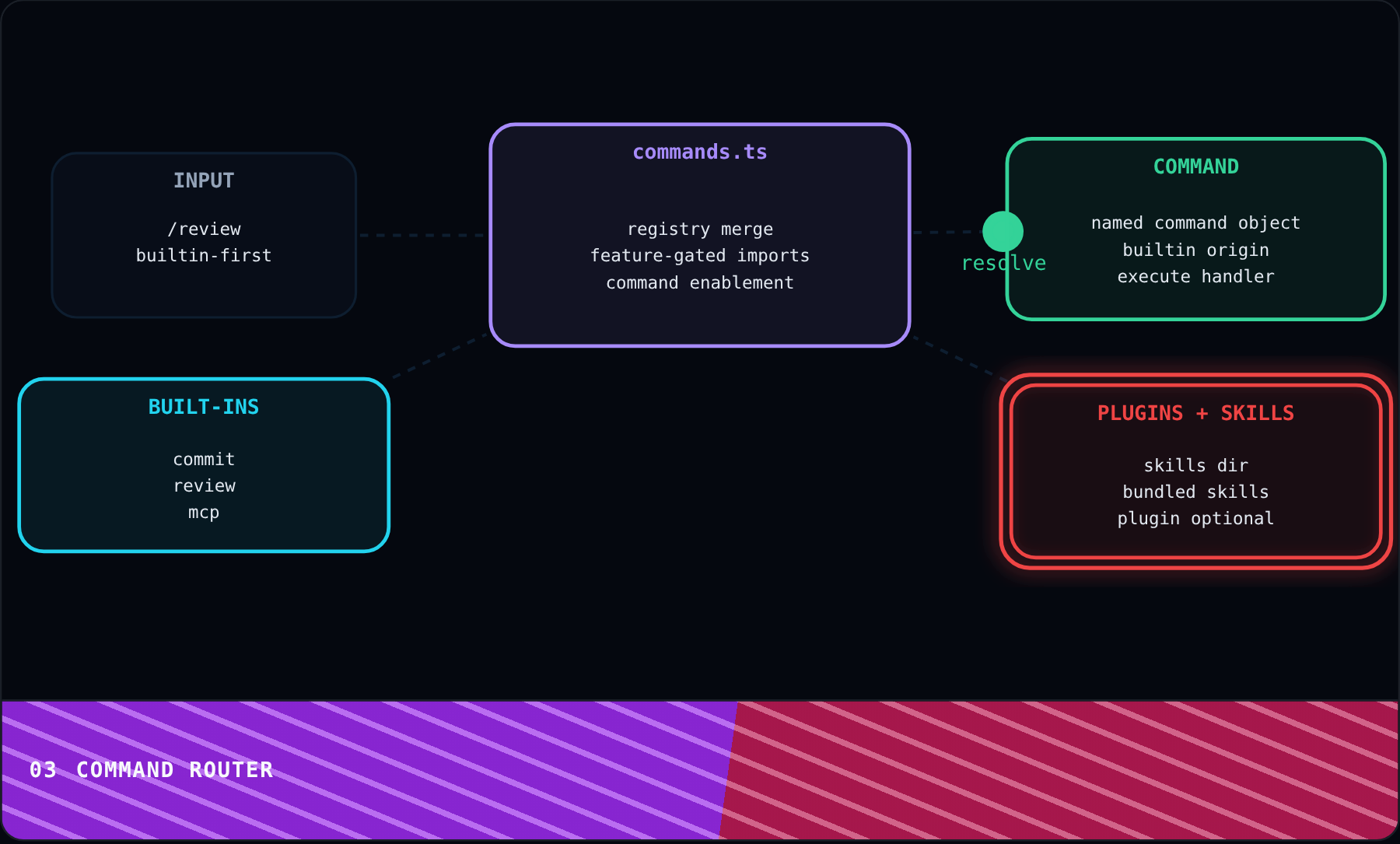Click the COMMAND node heading
The height and width of the screenshot is (844, 1400).
[x=1195, y=166]
